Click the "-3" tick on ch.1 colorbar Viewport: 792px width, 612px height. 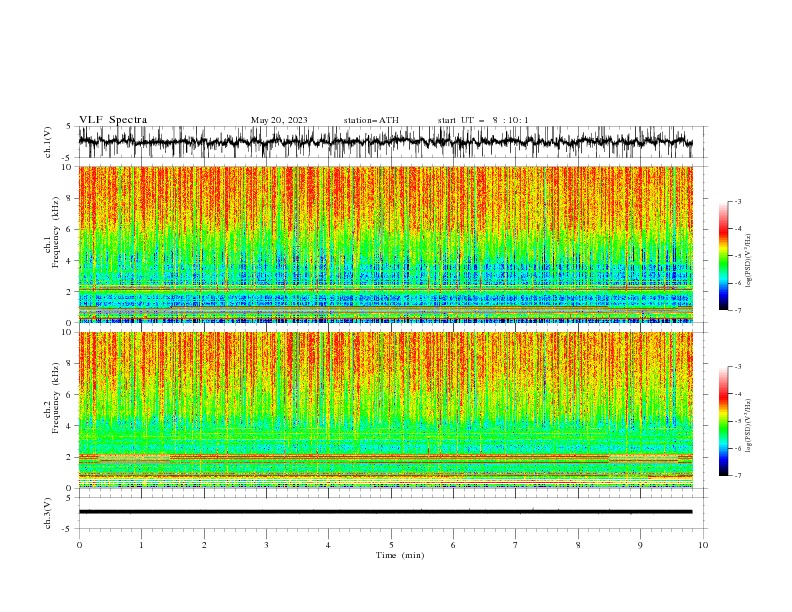[x=737, y=201]
